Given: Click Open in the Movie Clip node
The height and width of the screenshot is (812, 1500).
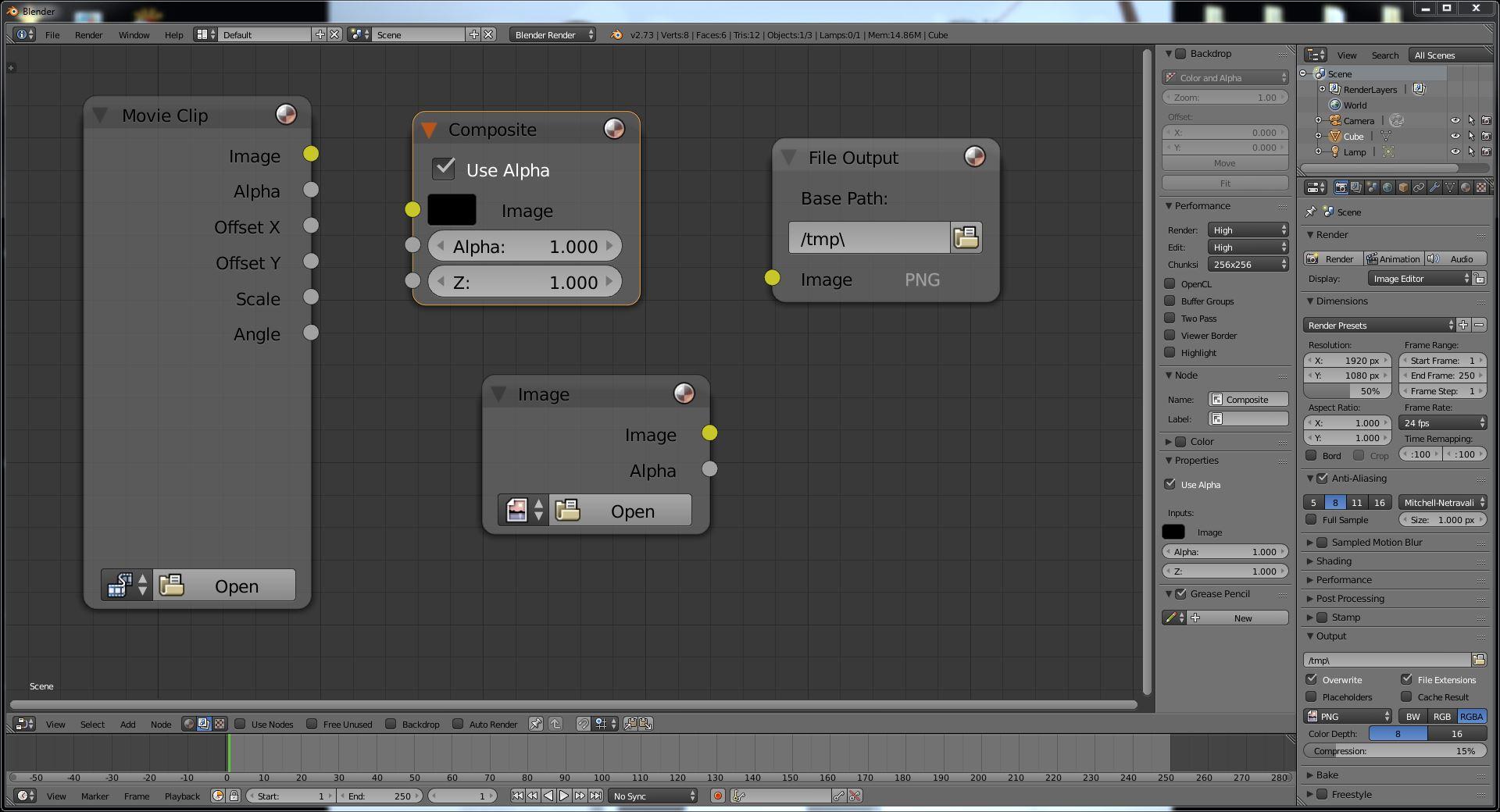Looking at the screenshot, I should point(224,586).
